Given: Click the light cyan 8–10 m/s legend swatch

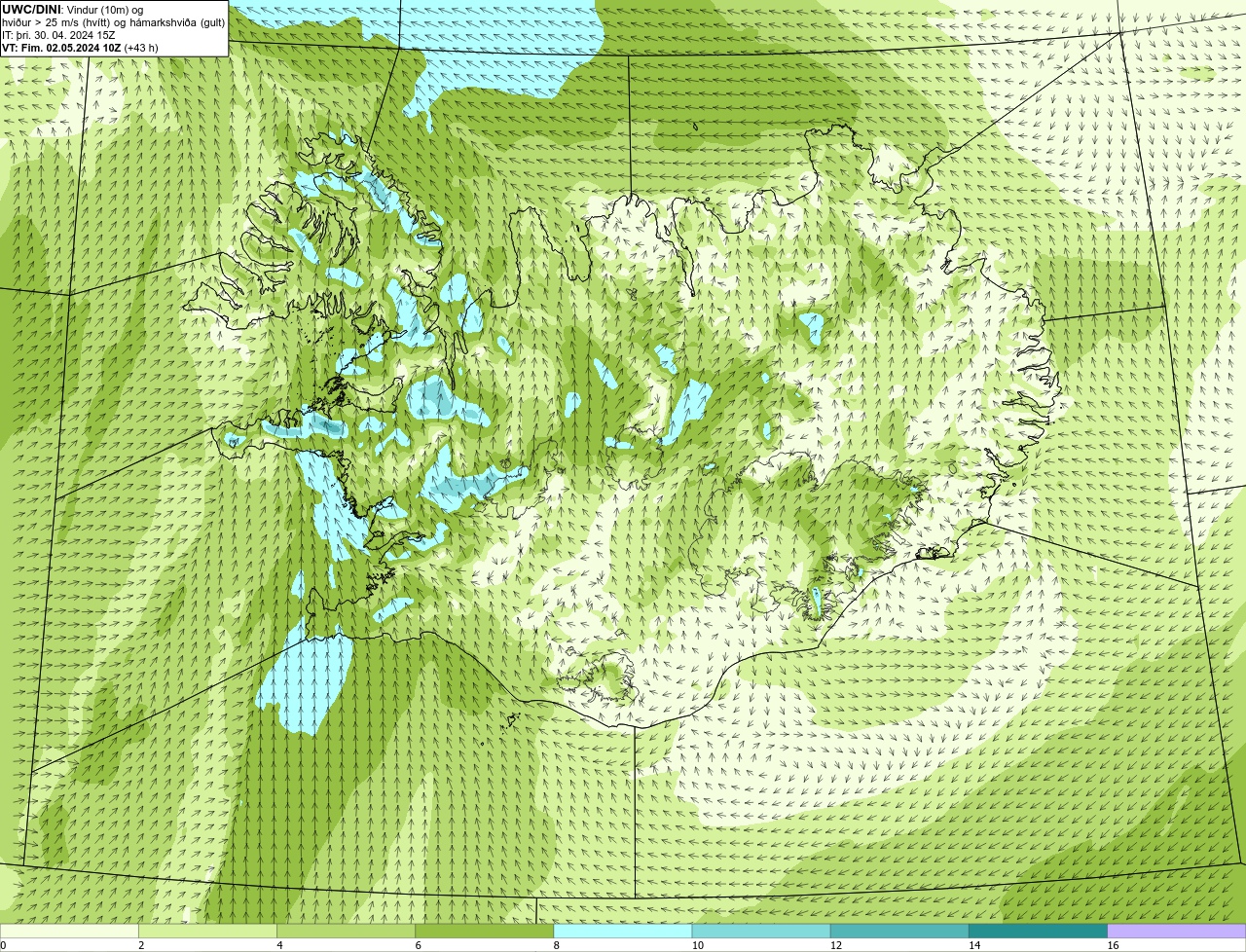Looking at the screenshot, I should click(x=623, y=931).
